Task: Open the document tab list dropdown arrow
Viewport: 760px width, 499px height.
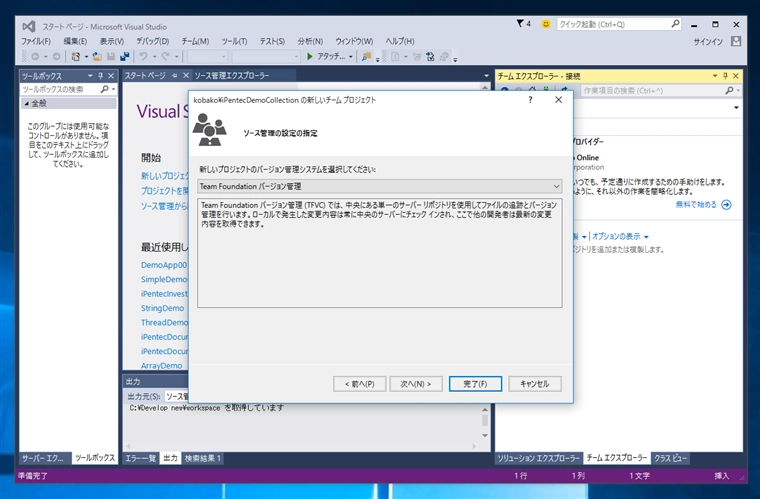Action: click(x=487, y=76)
